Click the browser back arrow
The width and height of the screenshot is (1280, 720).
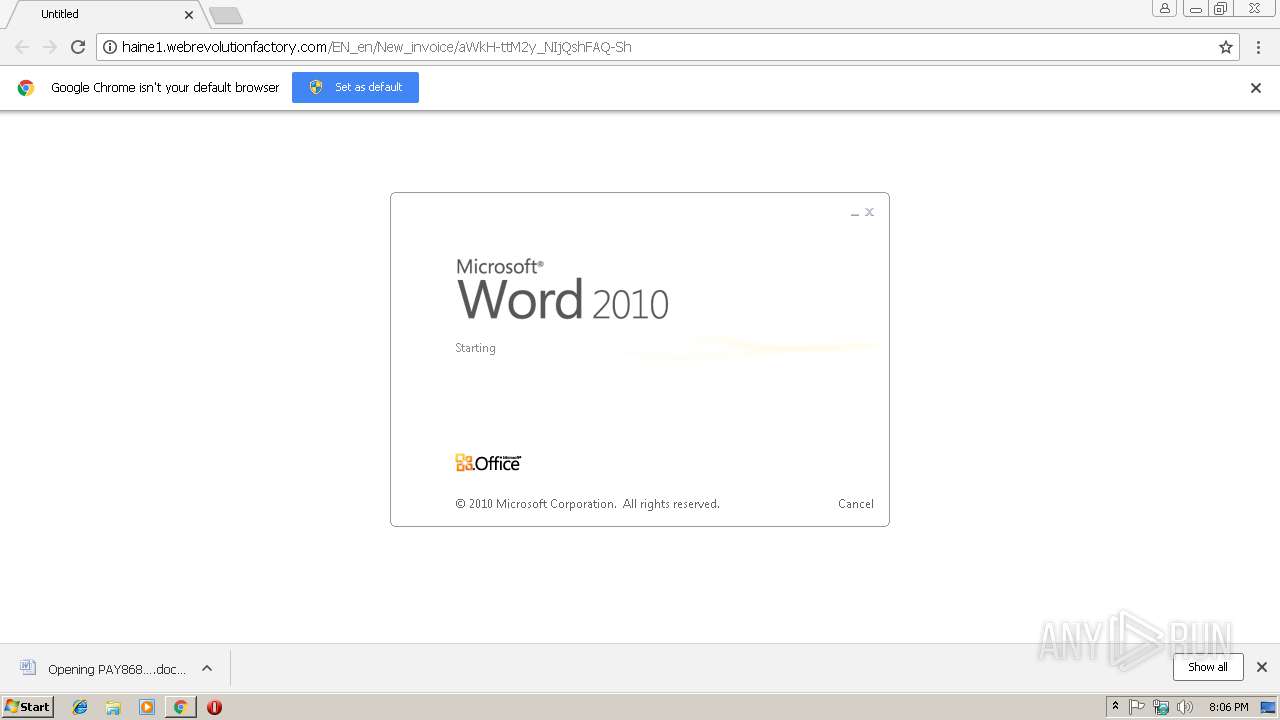(x=22, y=47)
